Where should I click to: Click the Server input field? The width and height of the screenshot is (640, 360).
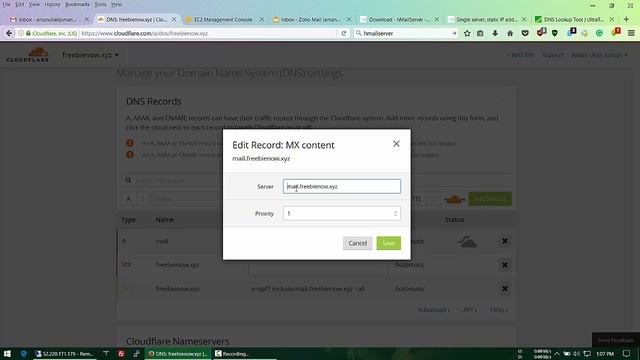tap(342, 186)
